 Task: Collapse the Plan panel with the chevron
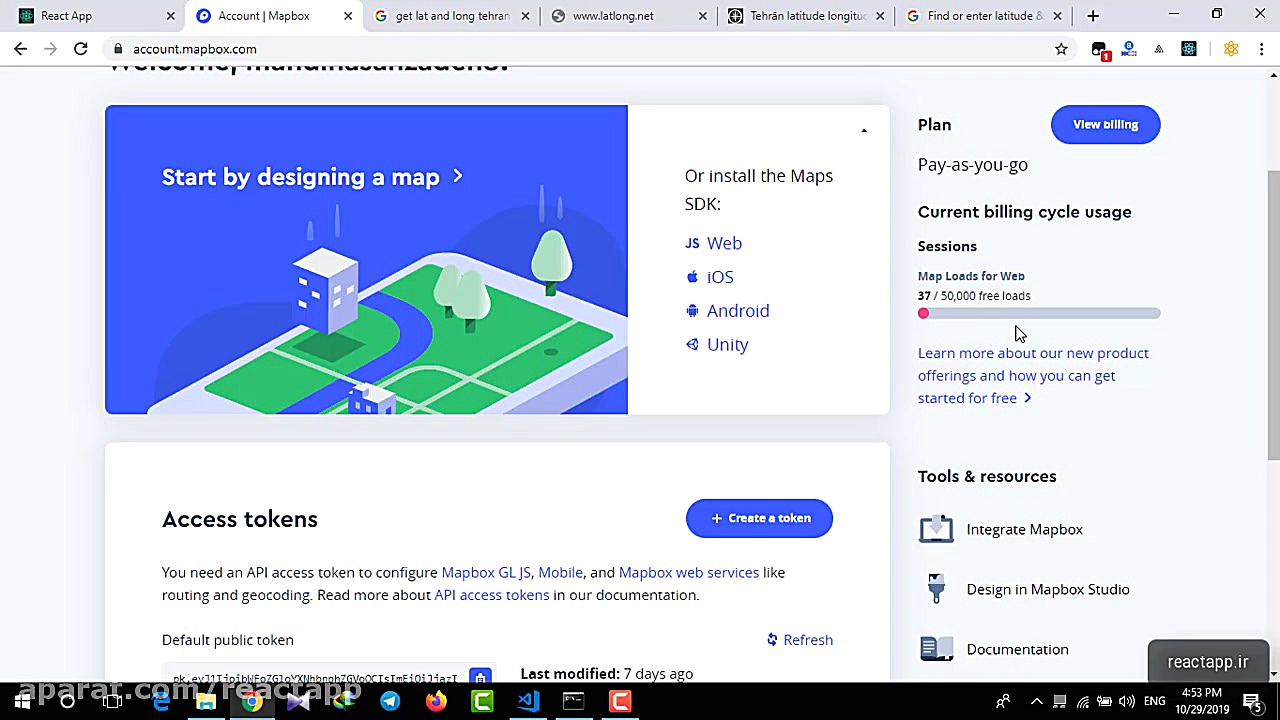pyautogui.click(x=863, y=130)
